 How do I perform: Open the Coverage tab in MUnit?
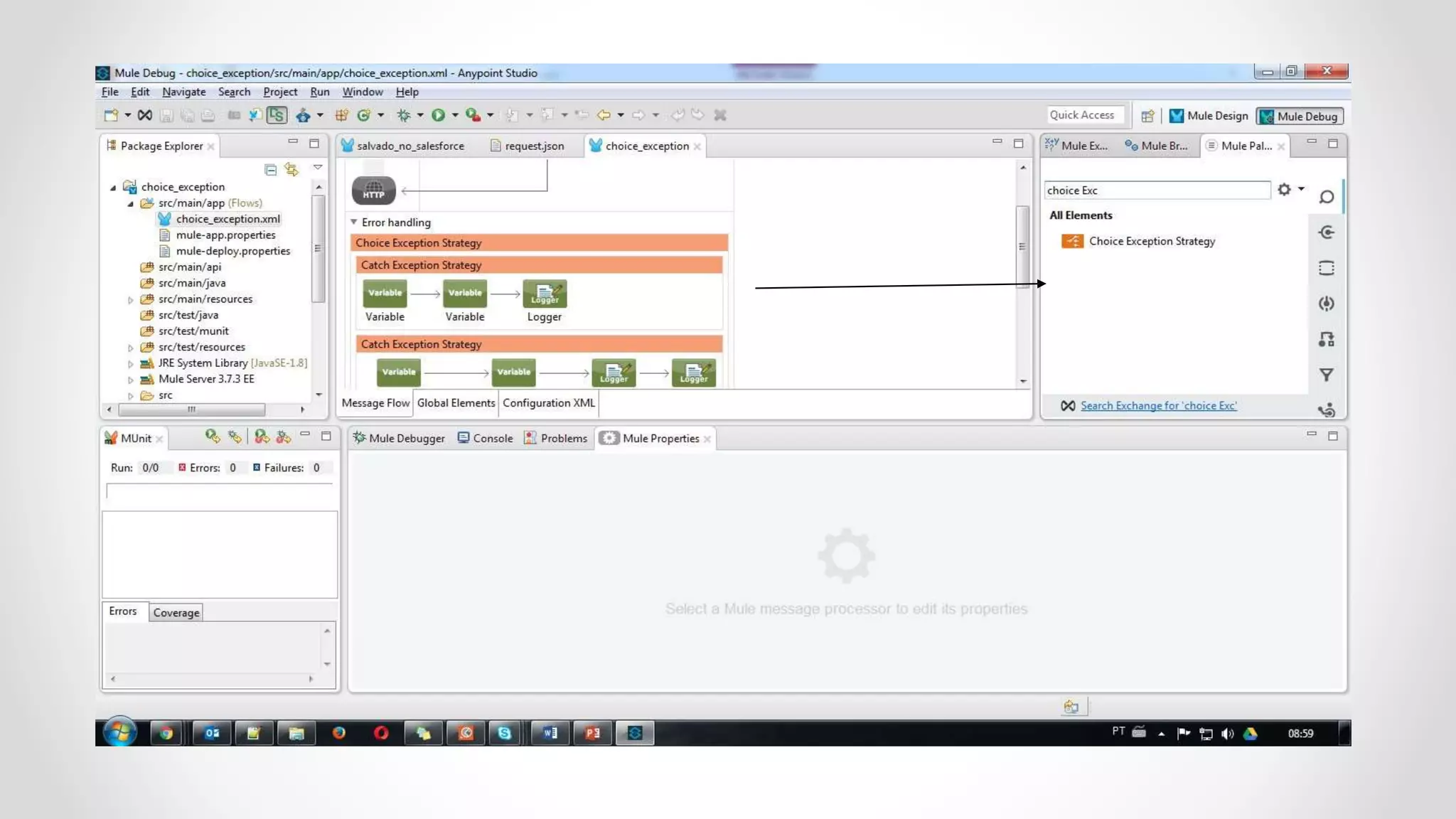coord(176,612)
